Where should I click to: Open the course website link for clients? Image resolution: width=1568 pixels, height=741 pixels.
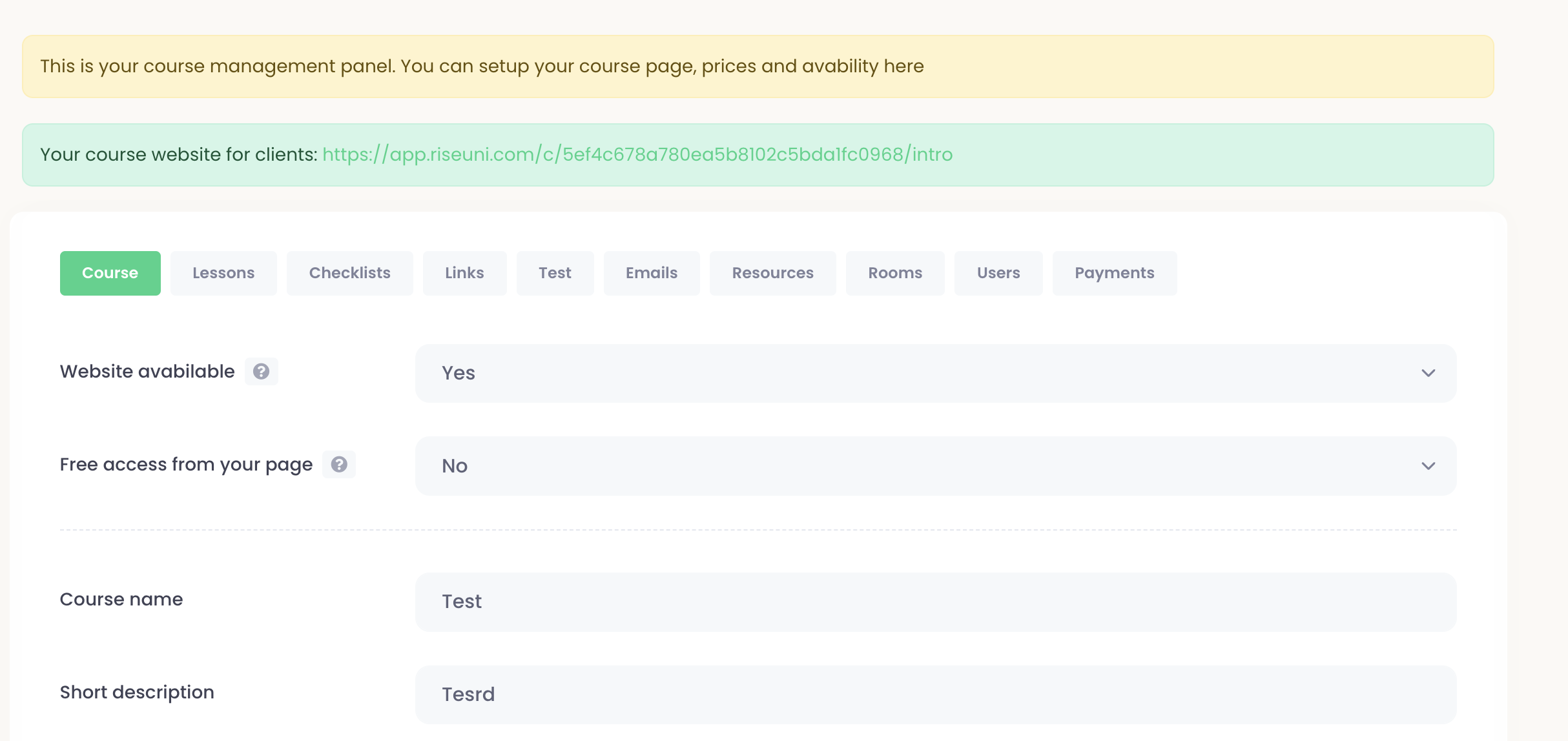tap(637, 155)
